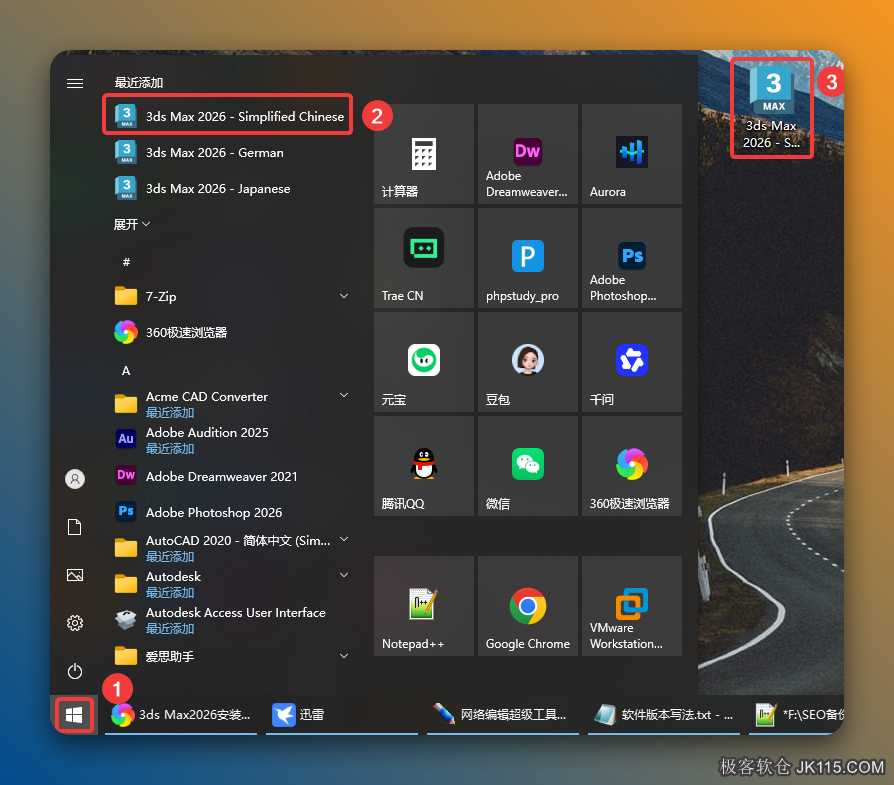
Task: Click the 最近添加 section heading
Action: [139, 83]
